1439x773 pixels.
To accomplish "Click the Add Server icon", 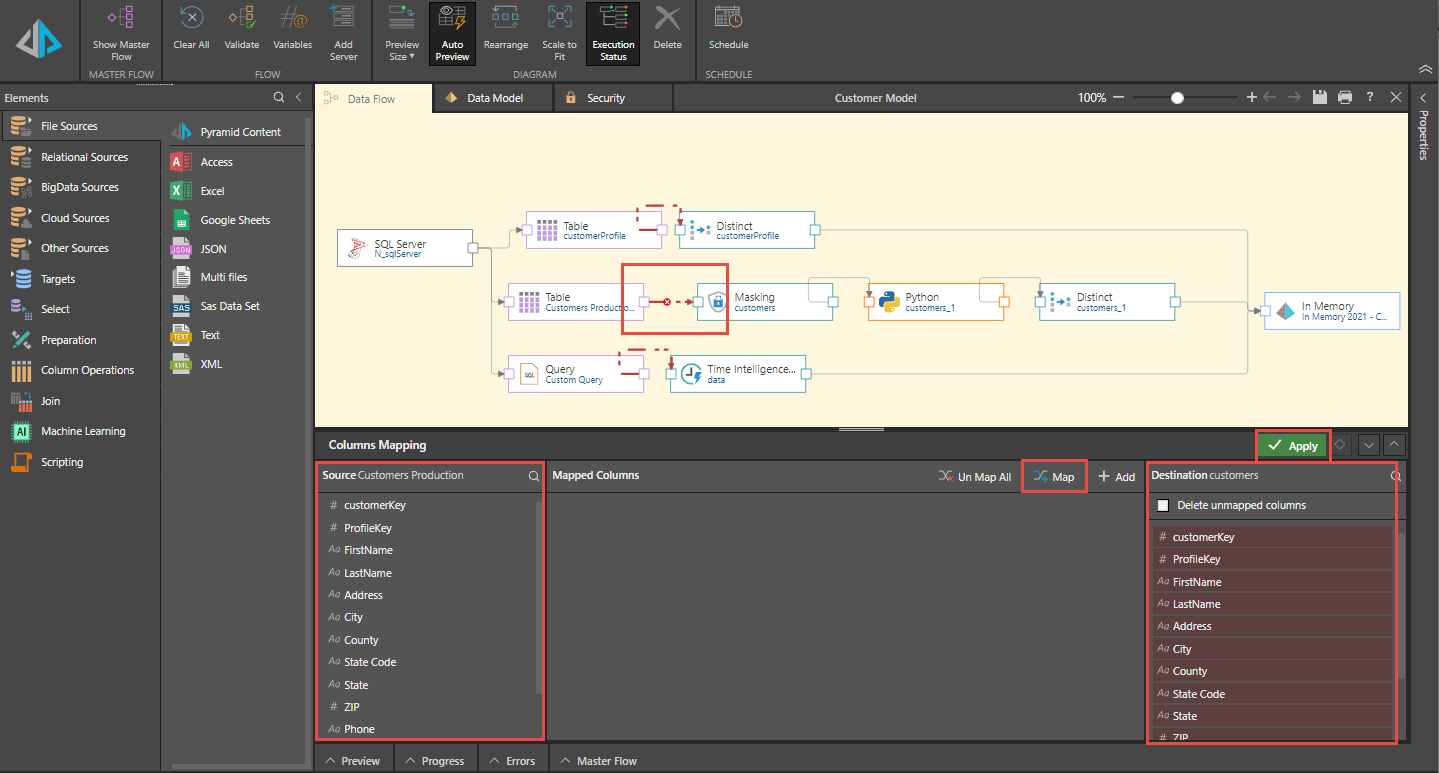I will pos(343,18).
